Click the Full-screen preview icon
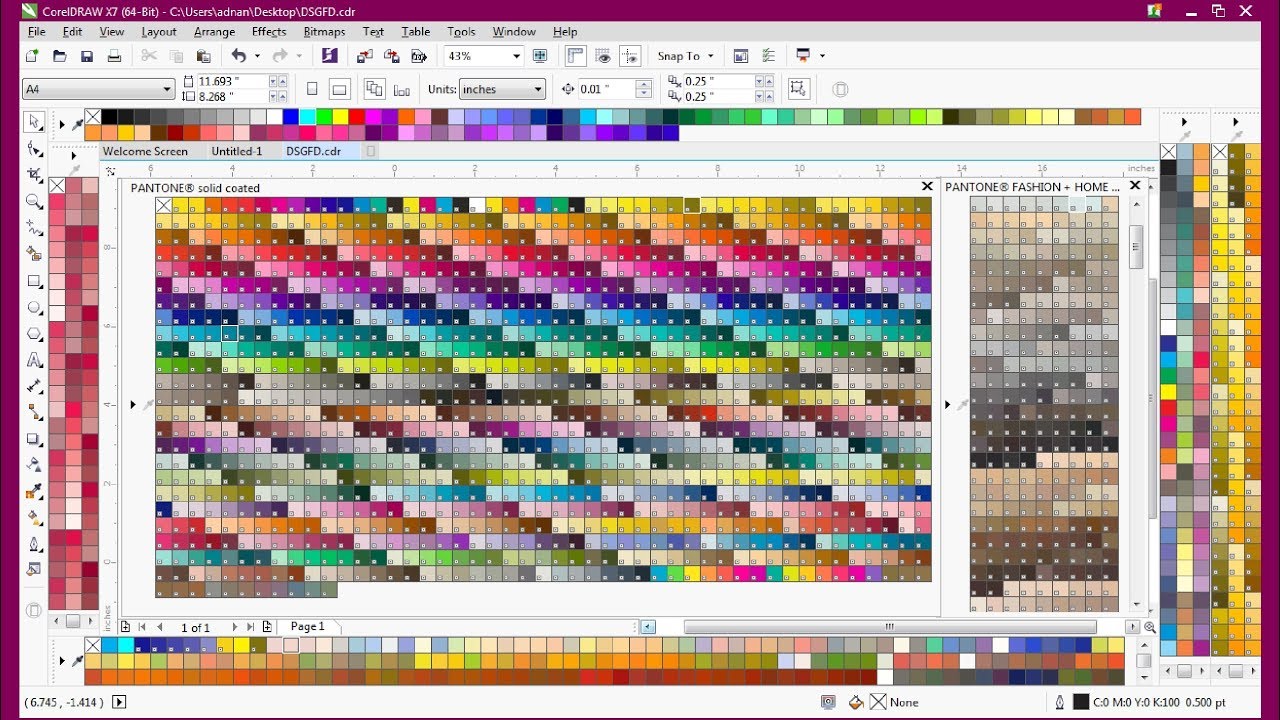The width and height of the screenshot is (1280, 720). pos(540,56)
